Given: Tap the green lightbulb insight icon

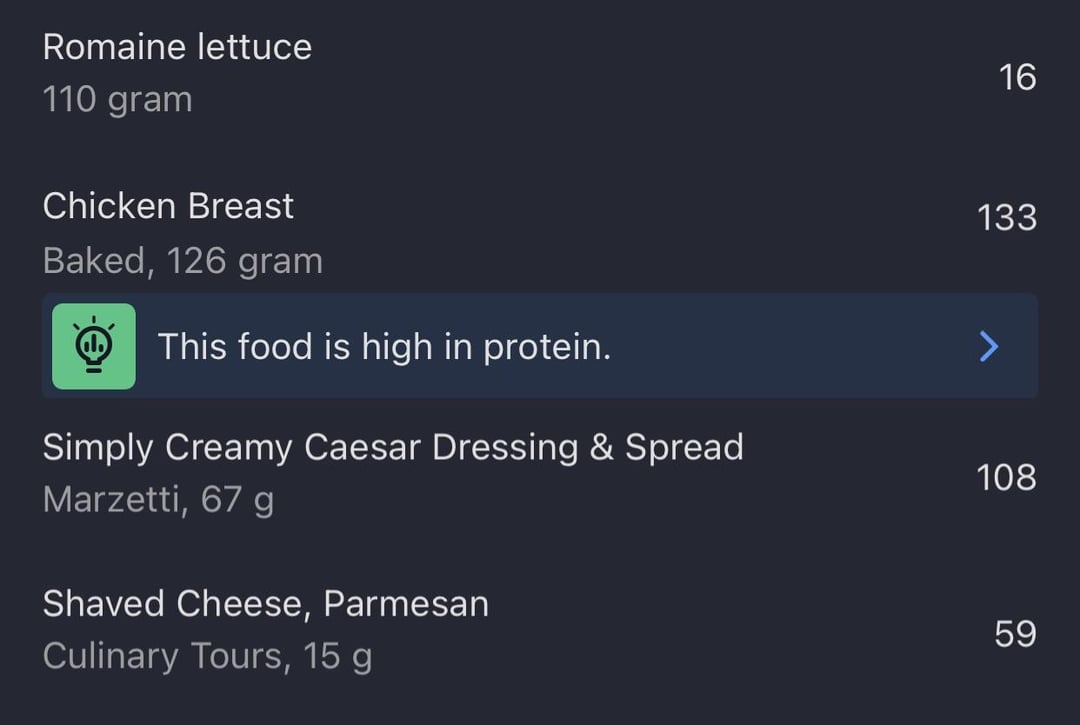Looking at the screenshot, I should pos(94,346).
